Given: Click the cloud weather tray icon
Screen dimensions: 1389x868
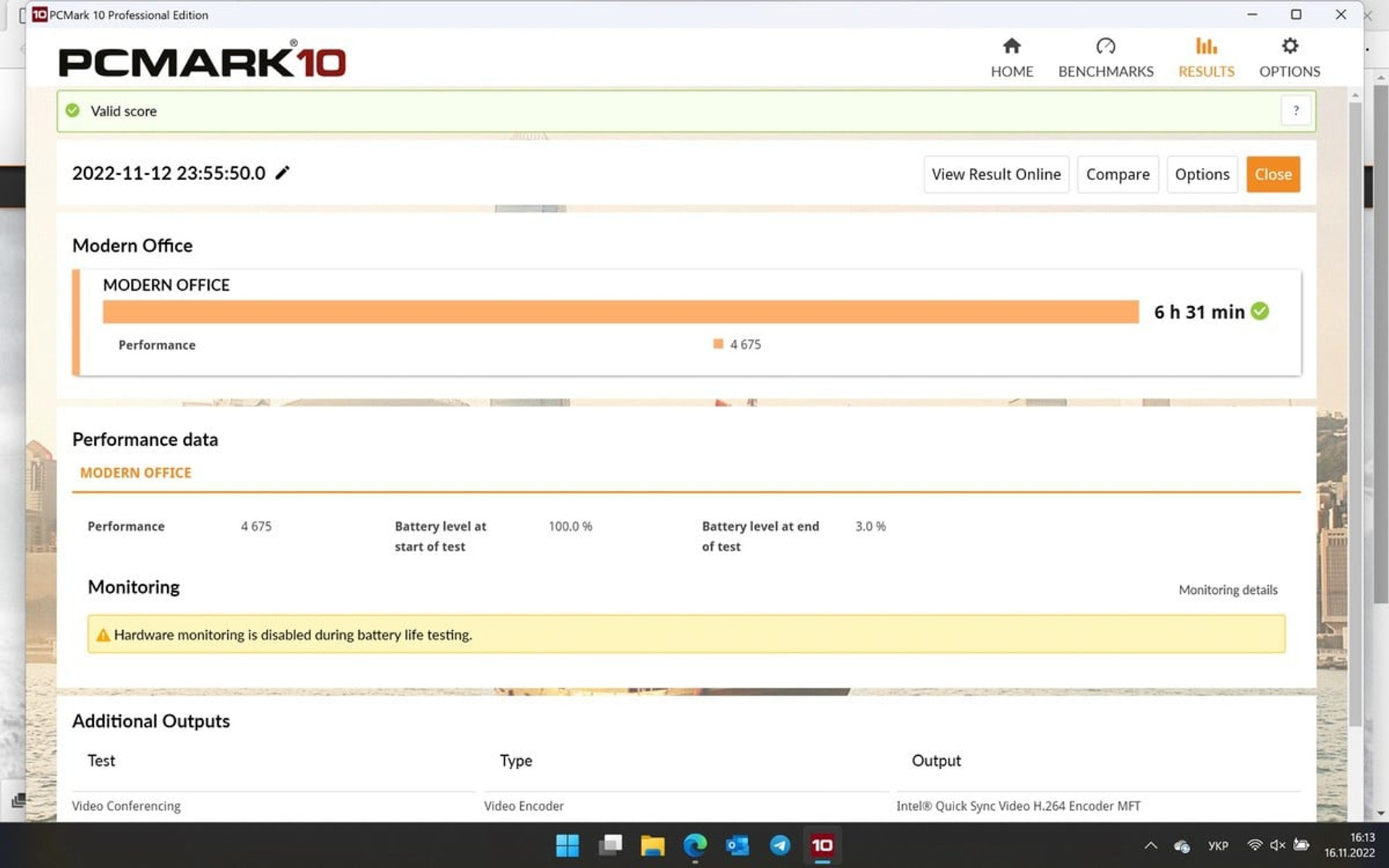Looking at the screenshot, I should (1182, 846).
